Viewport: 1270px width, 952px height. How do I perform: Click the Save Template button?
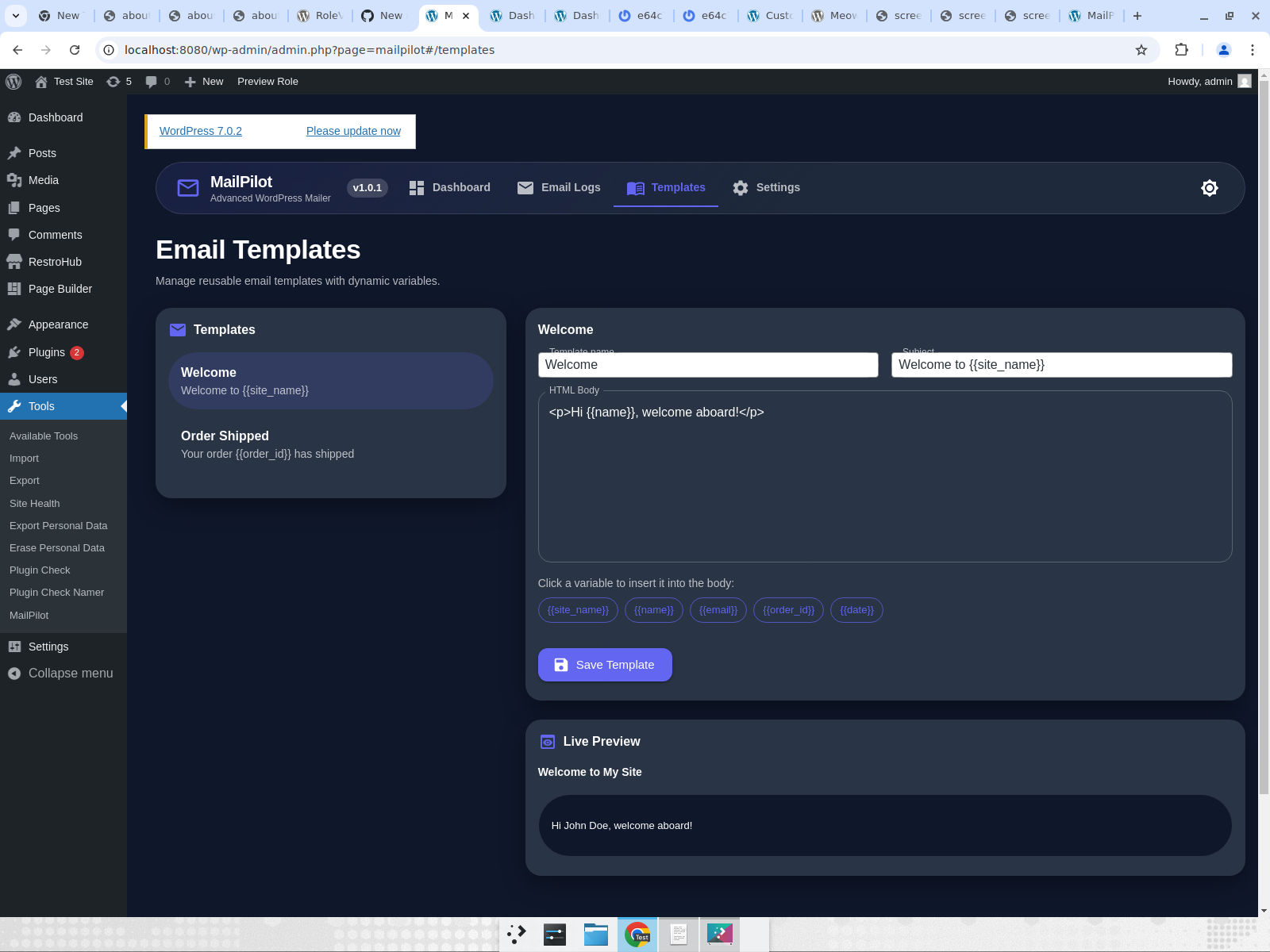pos(605,665)
